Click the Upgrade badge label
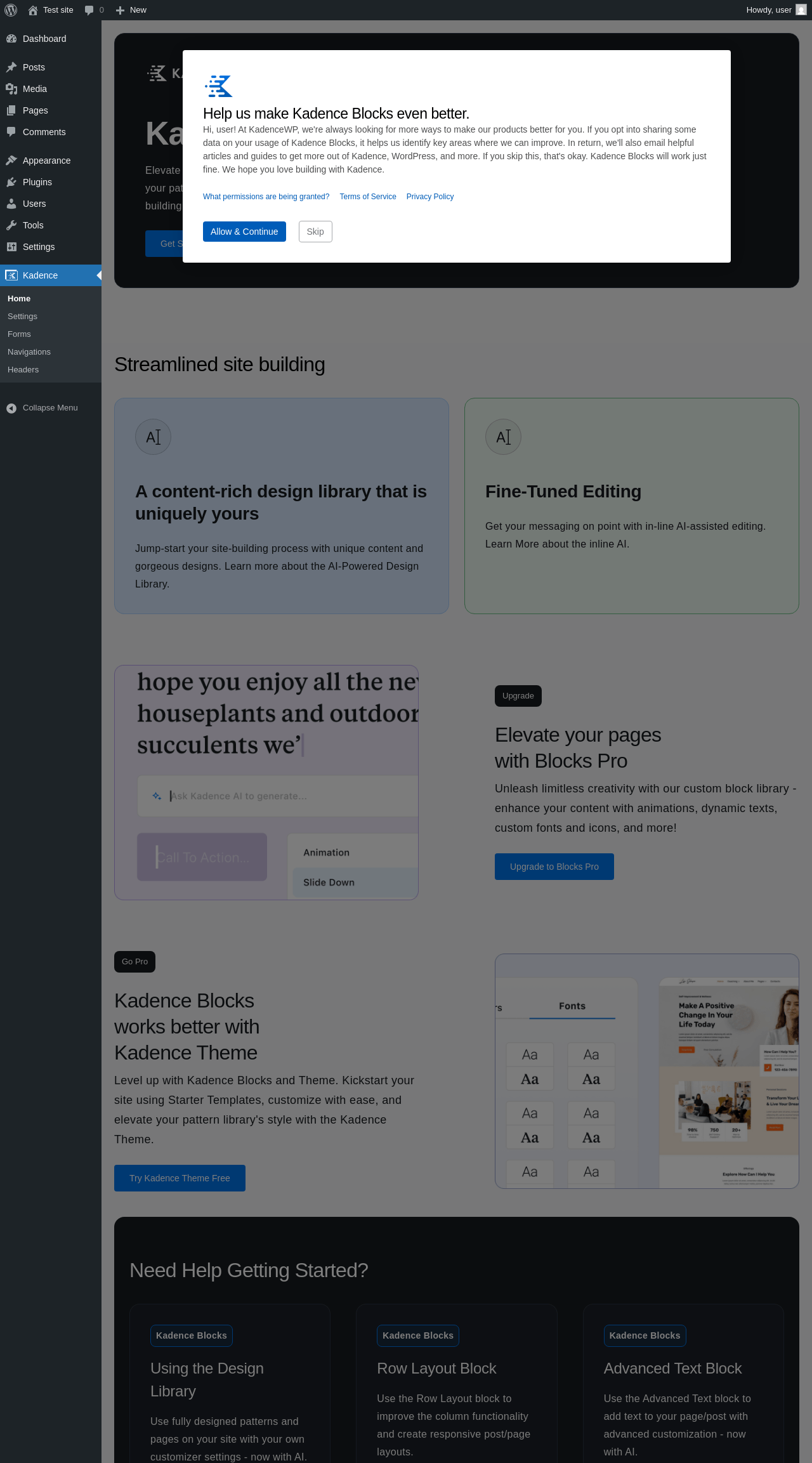This screenshot has height=1463, width=812. click(x=518, y=696)
